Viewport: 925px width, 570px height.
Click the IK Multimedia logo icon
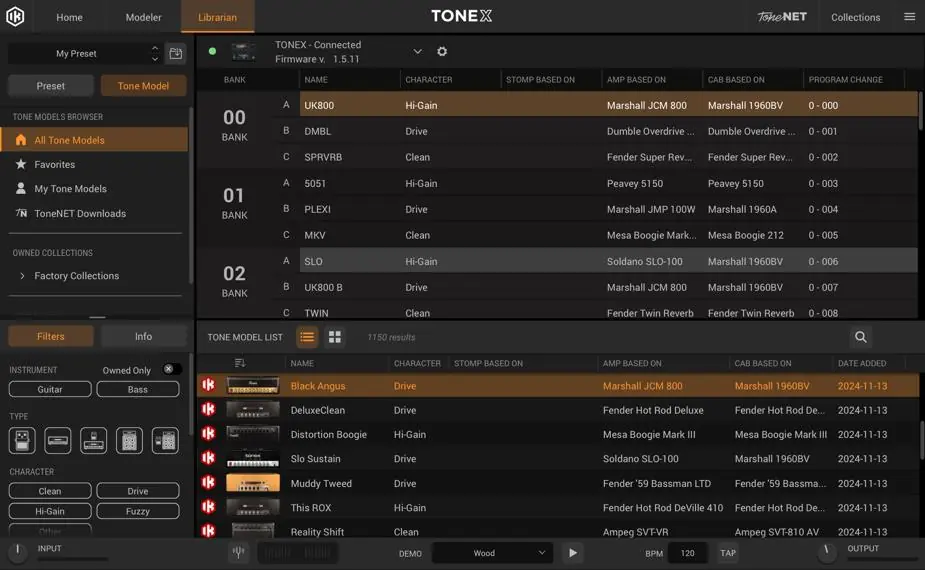(15, 17)
